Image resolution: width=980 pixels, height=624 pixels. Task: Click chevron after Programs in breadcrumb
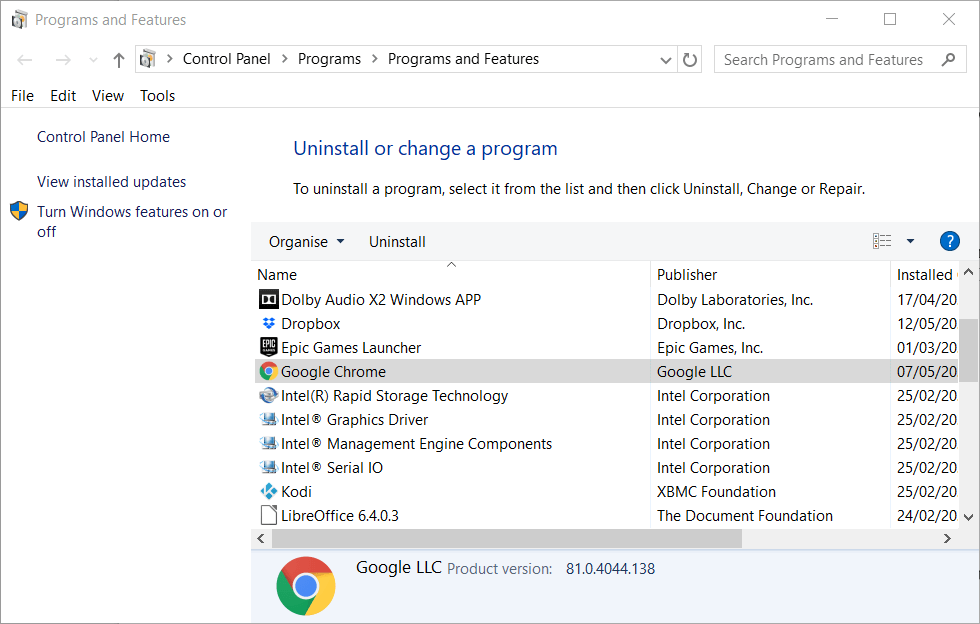[374, 59]
